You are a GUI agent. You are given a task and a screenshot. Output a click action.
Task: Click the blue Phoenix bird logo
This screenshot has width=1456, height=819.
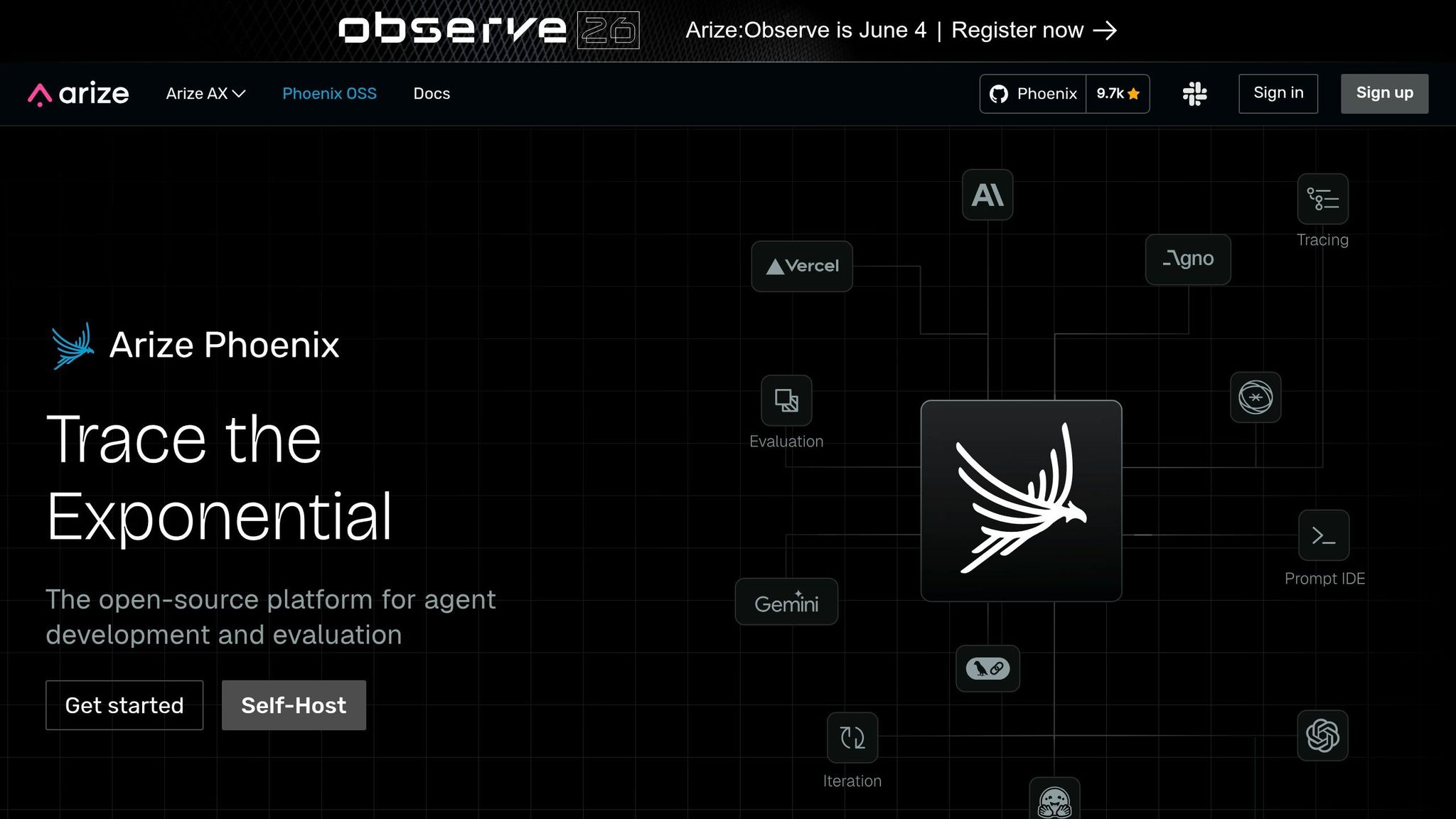pyautogui.click(x=73, y=346)
